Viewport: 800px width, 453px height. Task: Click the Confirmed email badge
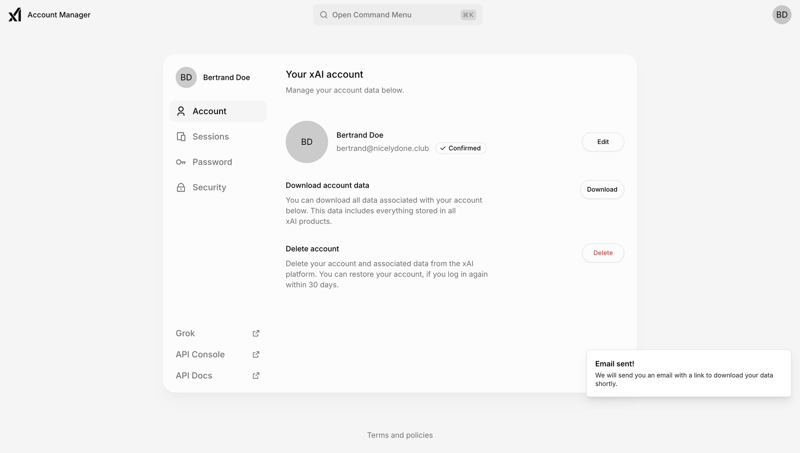click(461, 148)
